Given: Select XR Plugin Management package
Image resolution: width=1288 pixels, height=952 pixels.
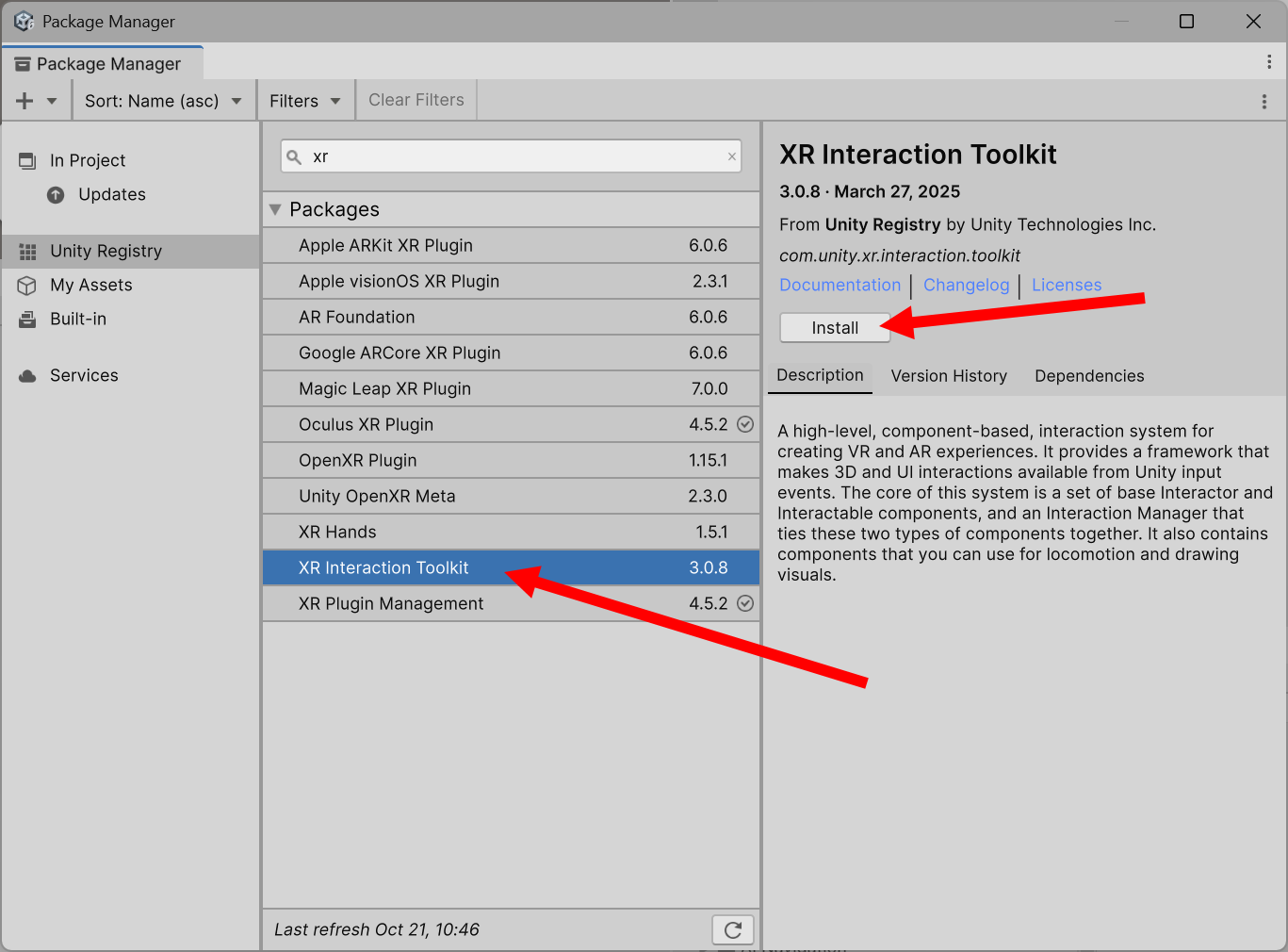Looking at the screenshot, I should [x=511, y=603].
